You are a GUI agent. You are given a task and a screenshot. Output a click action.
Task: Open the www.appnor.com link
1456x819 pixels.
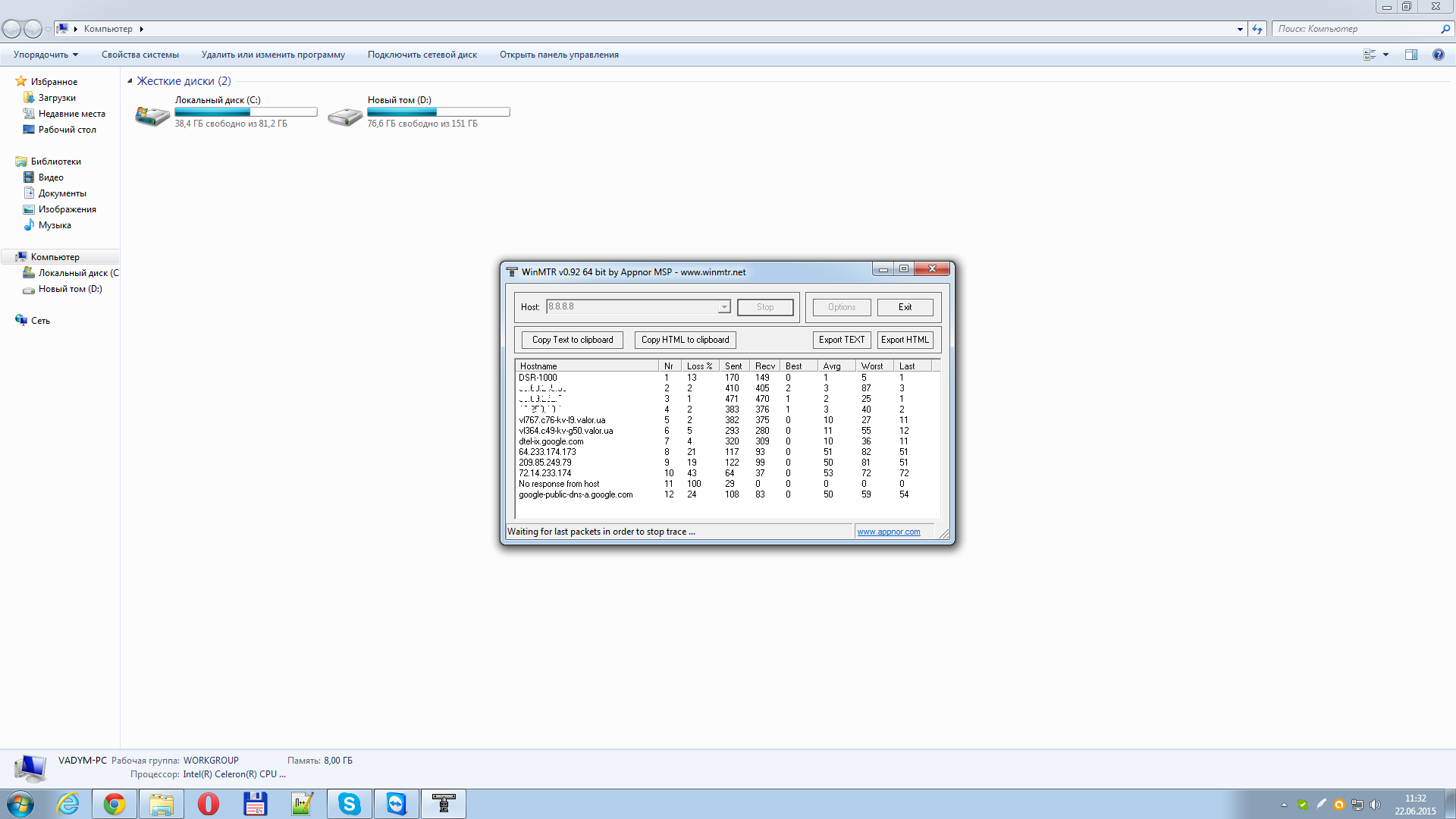click(x=888, y=532)
